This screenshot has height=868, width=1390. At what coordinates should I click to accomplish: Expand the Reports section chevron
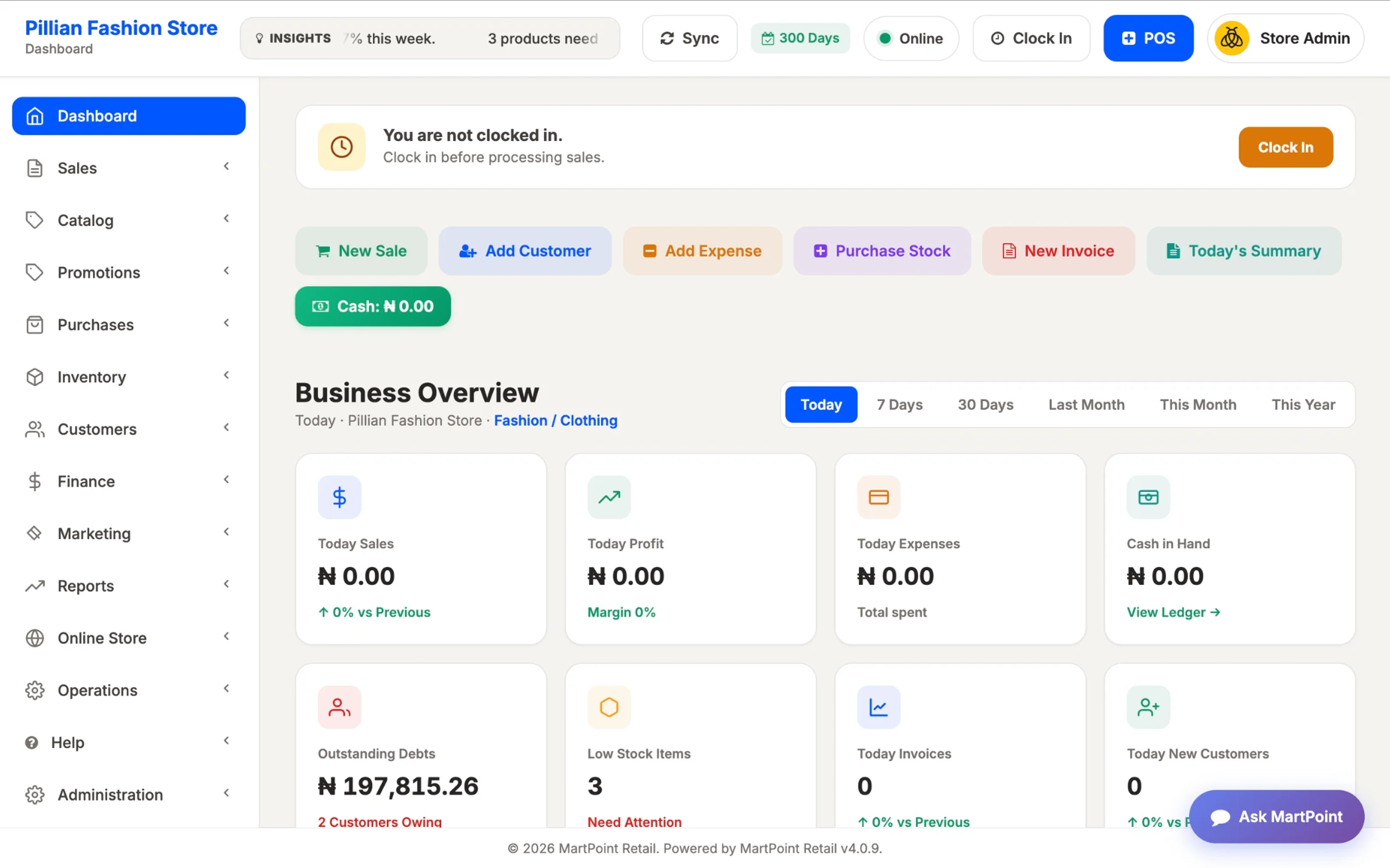pyautogui.click(x=226, y=584)
